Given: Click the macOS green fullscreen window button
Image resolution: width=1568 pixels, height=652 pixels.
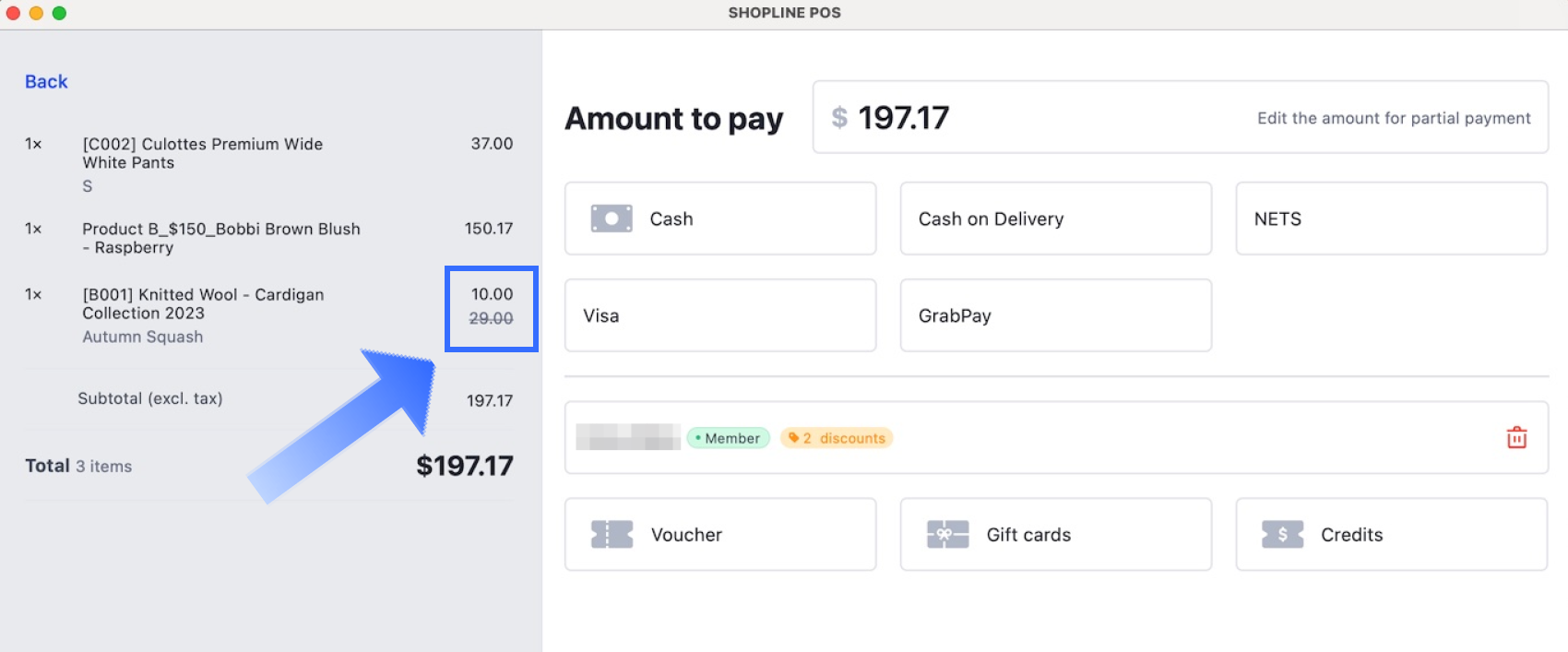Looking at the screenshot, I should (x=59, y=13).
